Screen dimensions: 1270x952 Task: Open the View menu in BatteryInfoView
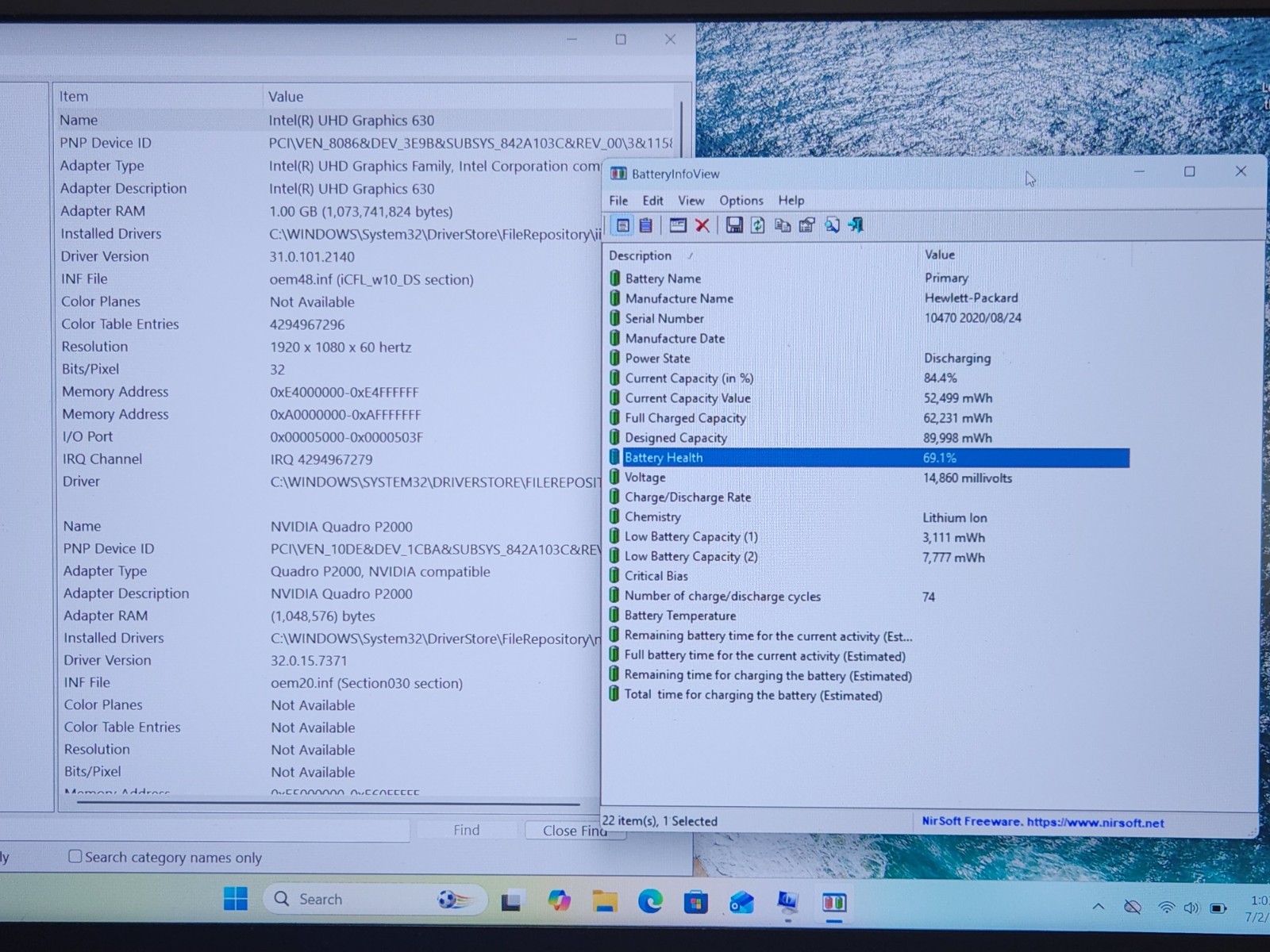click(x=691, y=201)
